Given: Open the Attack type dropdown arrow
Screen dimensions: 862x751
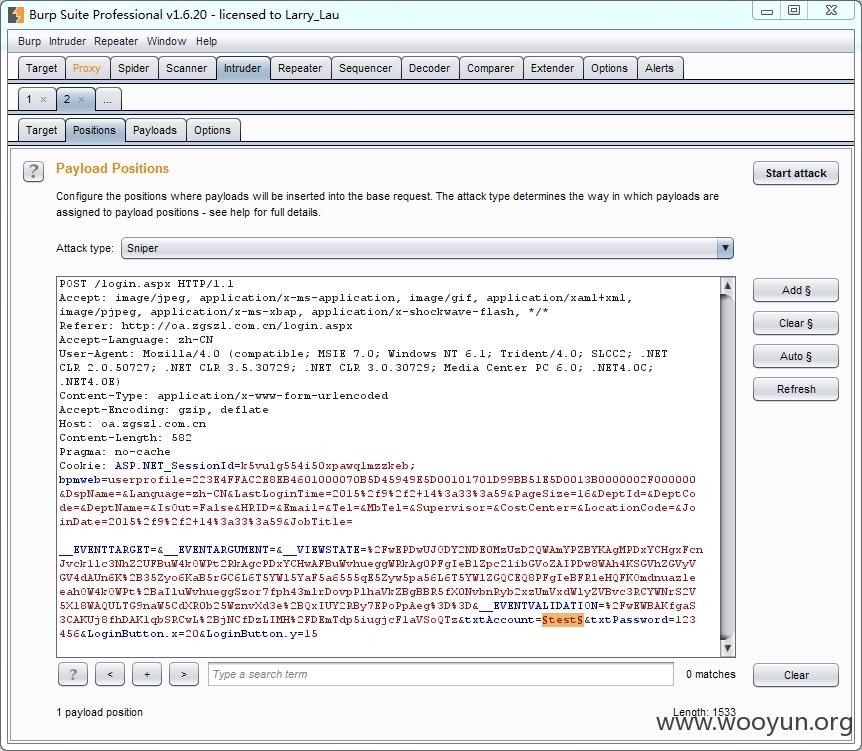Looking at the screenshot, I should tap(725, 248).
